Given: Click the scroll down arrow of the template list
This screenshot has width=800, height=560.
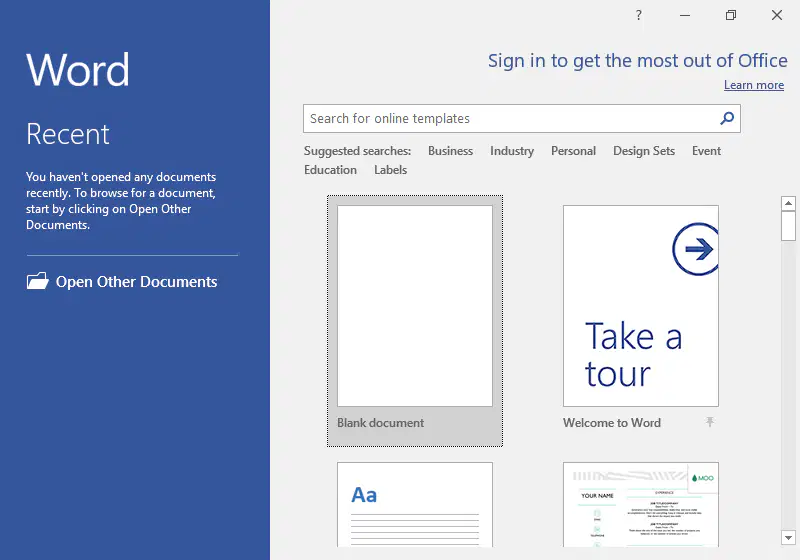Looking at the screenshot, I should 788,538.
